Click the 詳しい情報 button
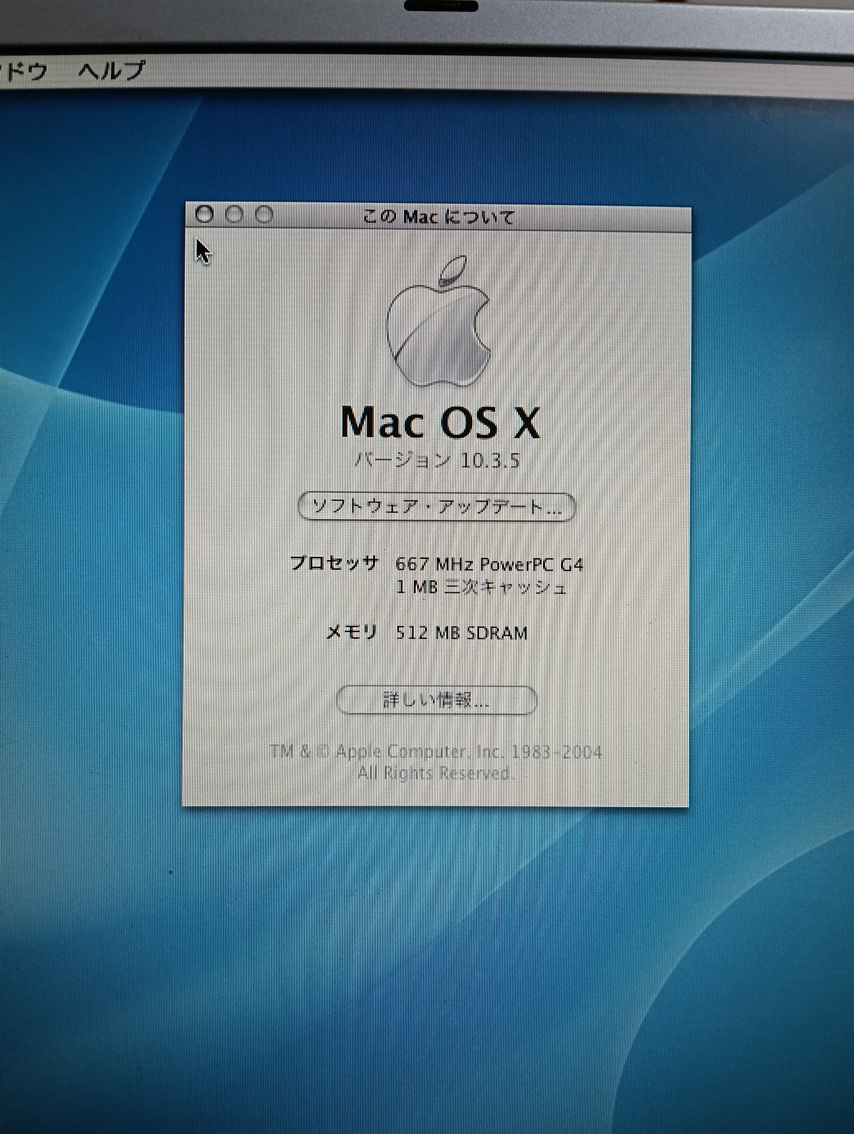The width and height of the screenshot is (854, 1134). point(437,699)
